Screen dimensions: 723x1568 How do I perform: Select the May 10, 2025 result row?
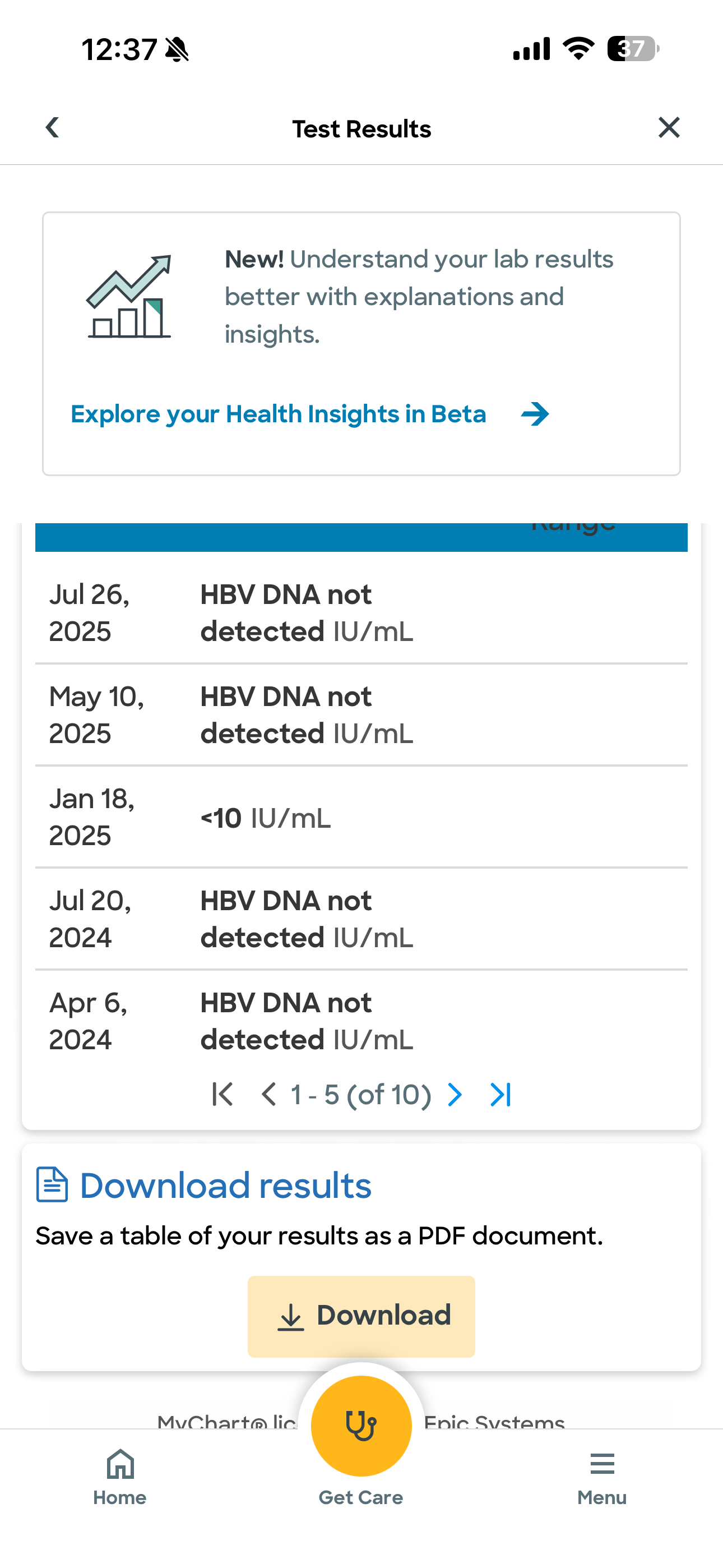coord(361,715)
